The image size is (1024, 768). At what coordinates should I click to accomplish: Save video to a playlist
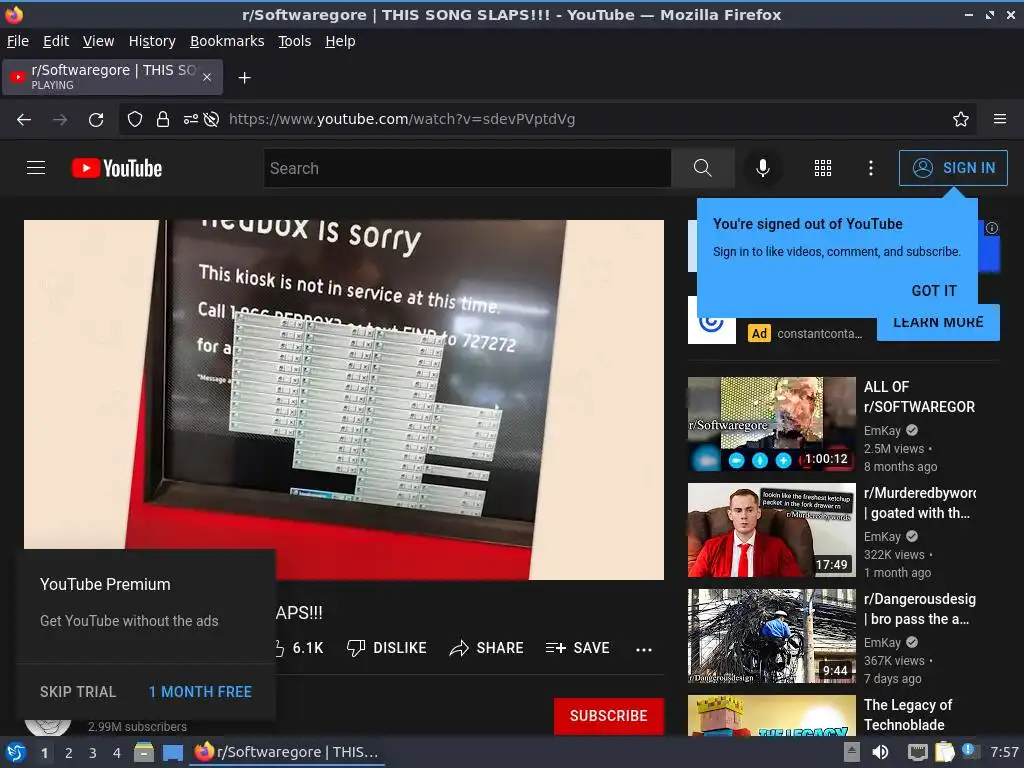[x=577, y=648]
